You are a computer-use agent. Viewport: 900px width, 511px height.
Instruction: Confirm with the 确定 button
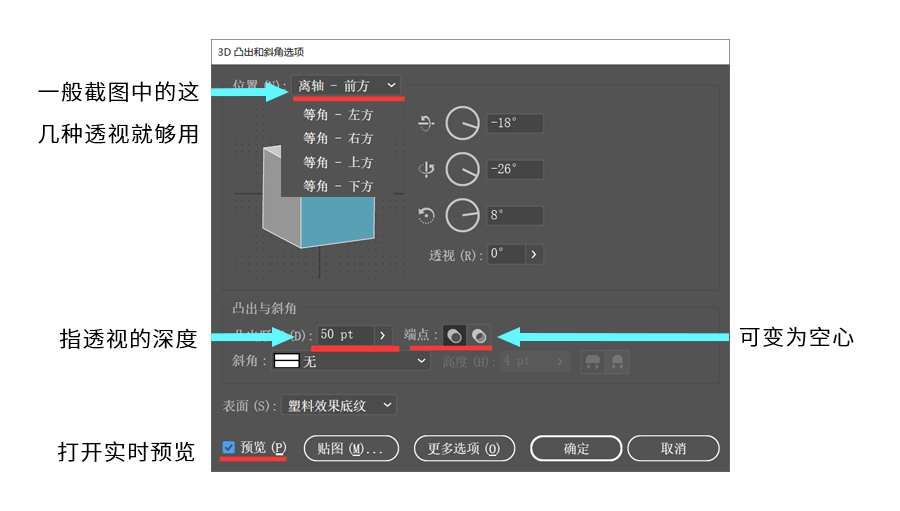(x=576, y=448)
